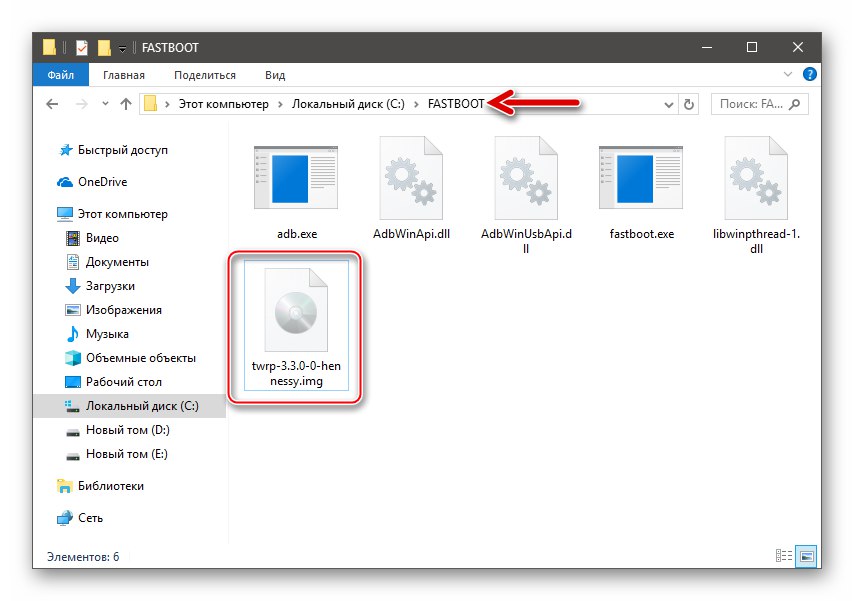Viewport: 854px width, 601px height.
Task: Select the AdbWinUsbApi.dll file icon
Action: pos(526,178)
